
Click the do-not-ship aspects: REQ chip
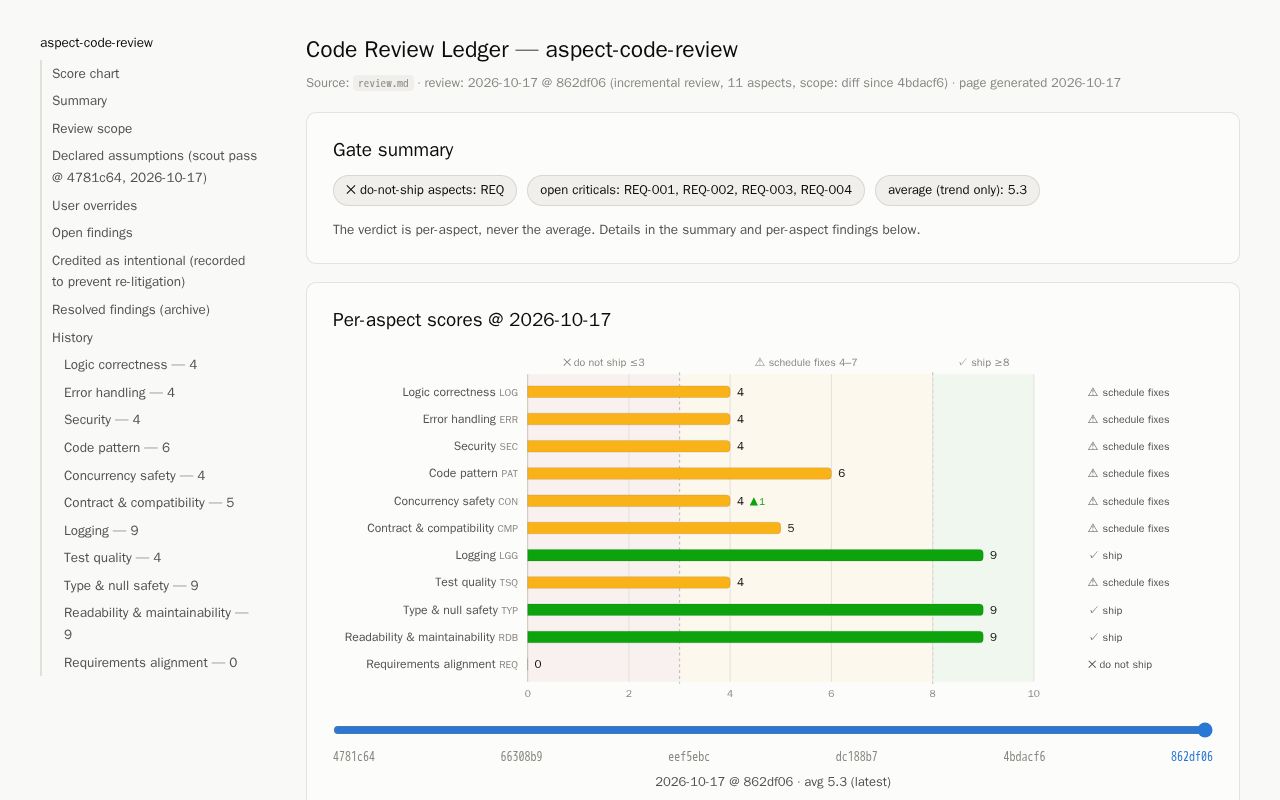425,190
